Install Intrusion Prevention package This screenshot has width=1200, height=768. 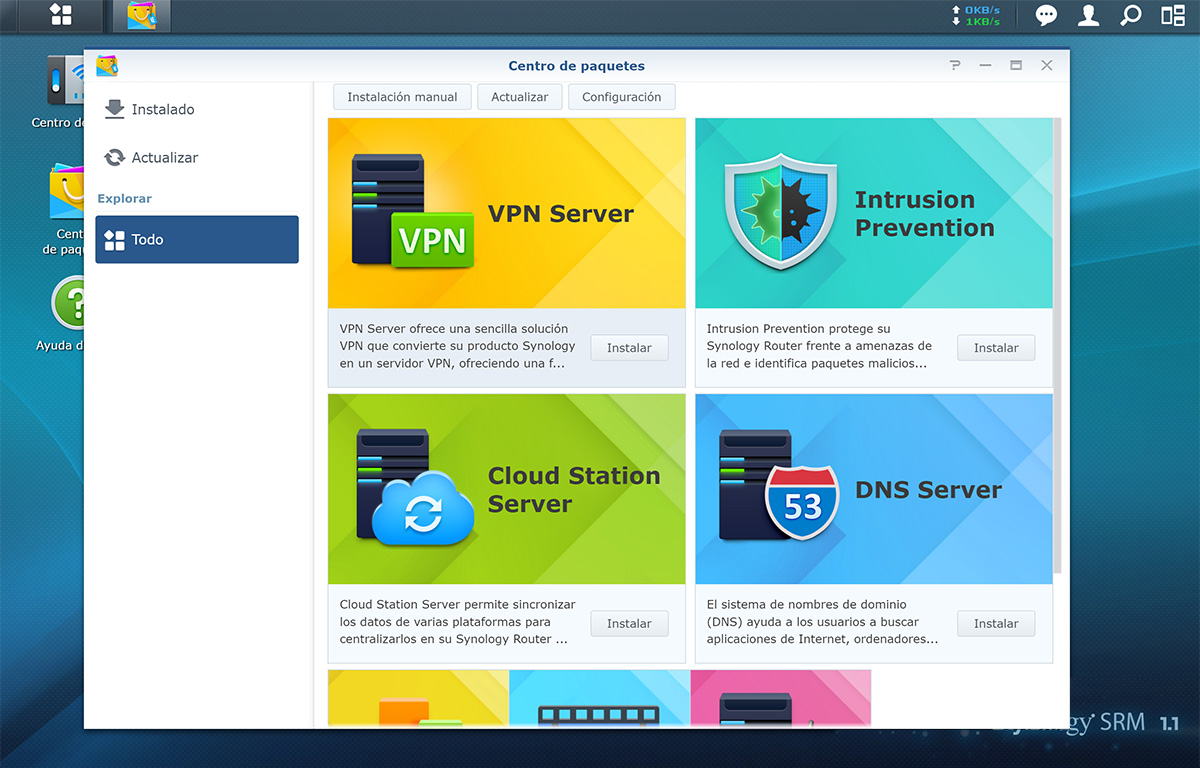(996, 348)
